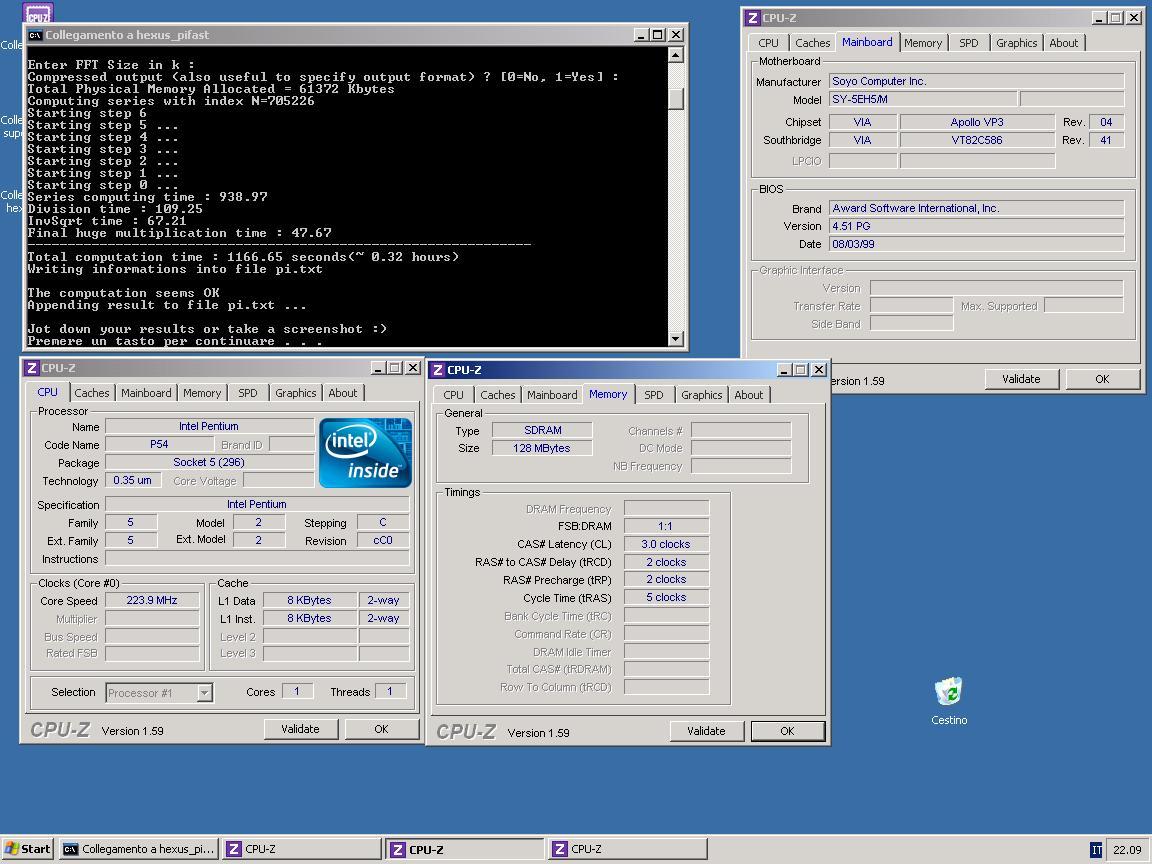Select CPU tab in Memory CPU-Z window
This screenshot has height=864, width=1152.
pyautogui.click(x=453, y=395)
